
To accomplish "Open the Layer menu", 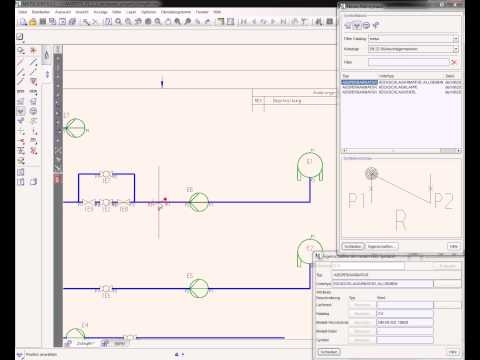I will tap(131, 12).
